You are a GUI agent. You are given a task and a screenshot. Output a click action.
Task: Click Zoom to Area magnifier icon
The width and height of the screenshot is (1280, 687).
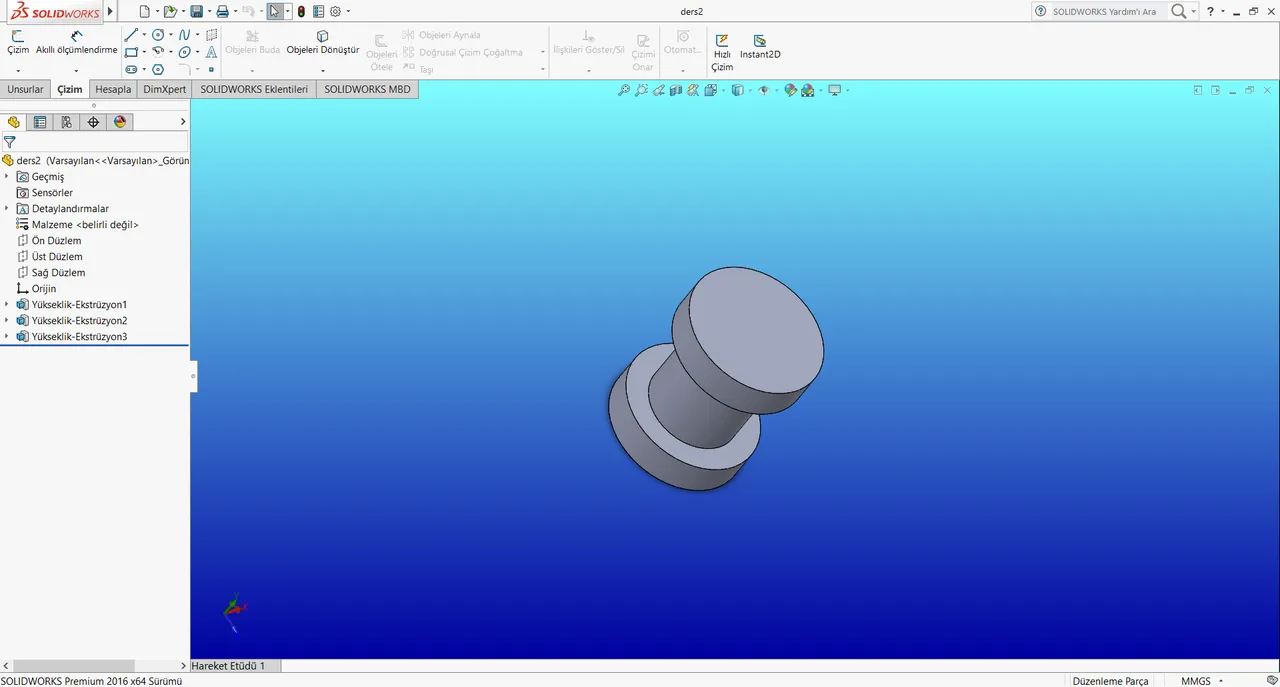(x=641, y=90)
